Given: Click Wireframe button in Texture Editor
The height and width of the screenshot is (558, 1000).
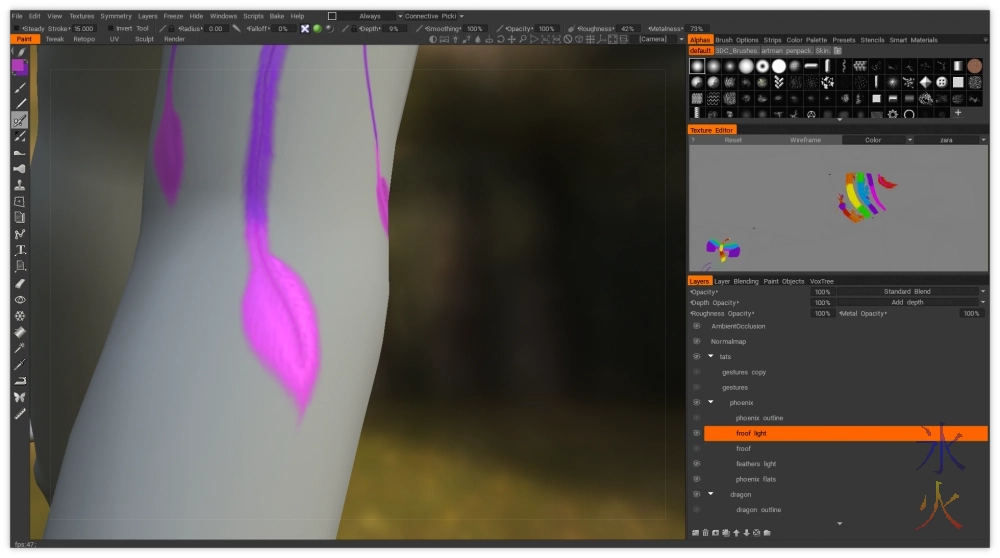Looking at the screenshot, I should [805, 140].
